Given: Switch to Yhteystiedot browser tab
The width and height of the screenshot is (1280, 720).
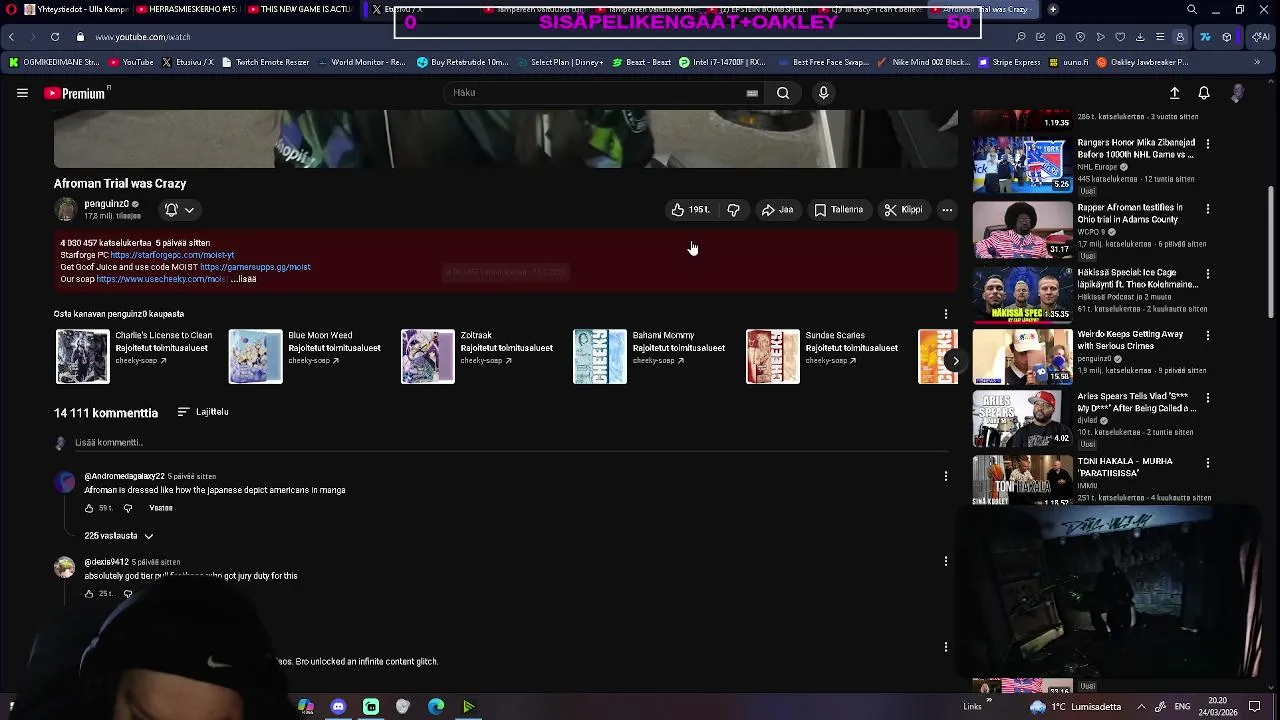Looking at the screenshot, I should pos(75,10).
